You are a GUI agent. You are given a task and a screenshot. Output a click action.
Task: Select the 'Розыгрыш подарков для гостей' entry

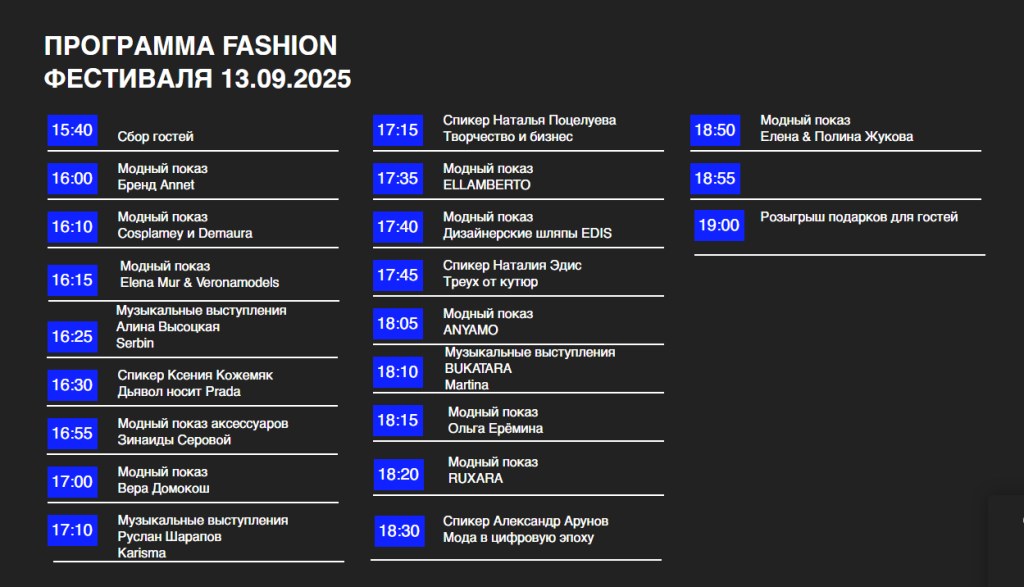[x=859, y=217]
